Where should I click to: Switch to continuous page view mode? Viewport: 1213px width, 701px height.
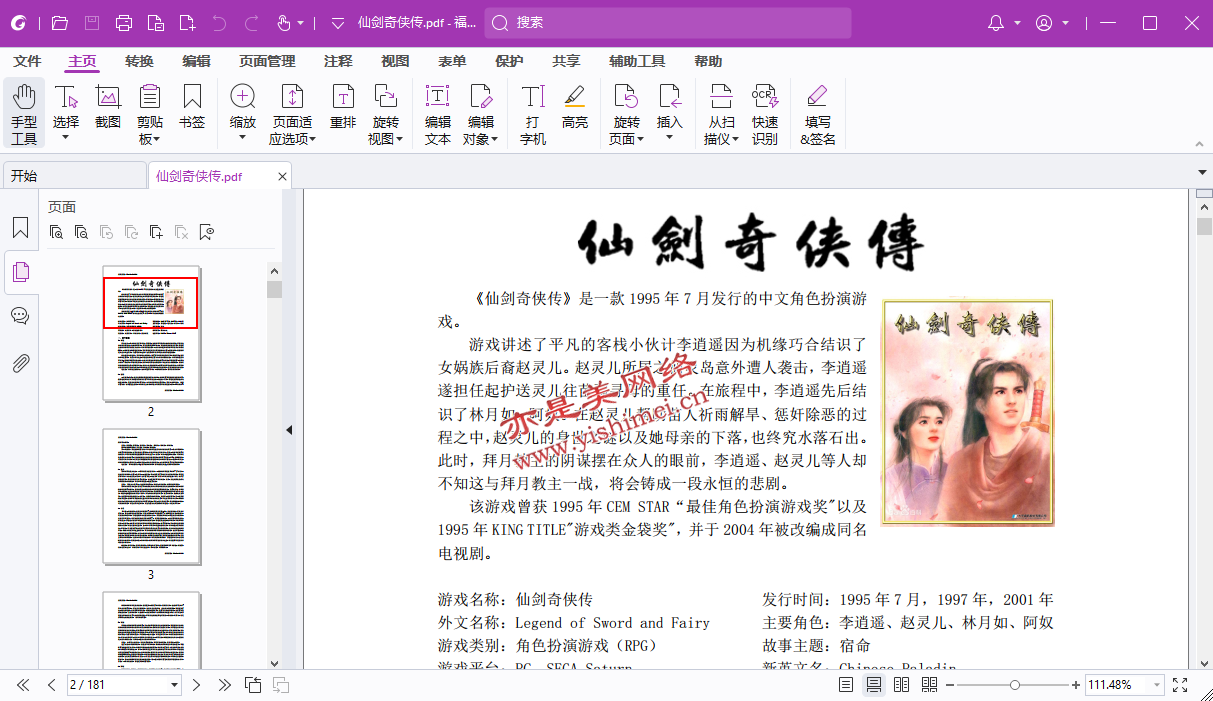(874, 685)
